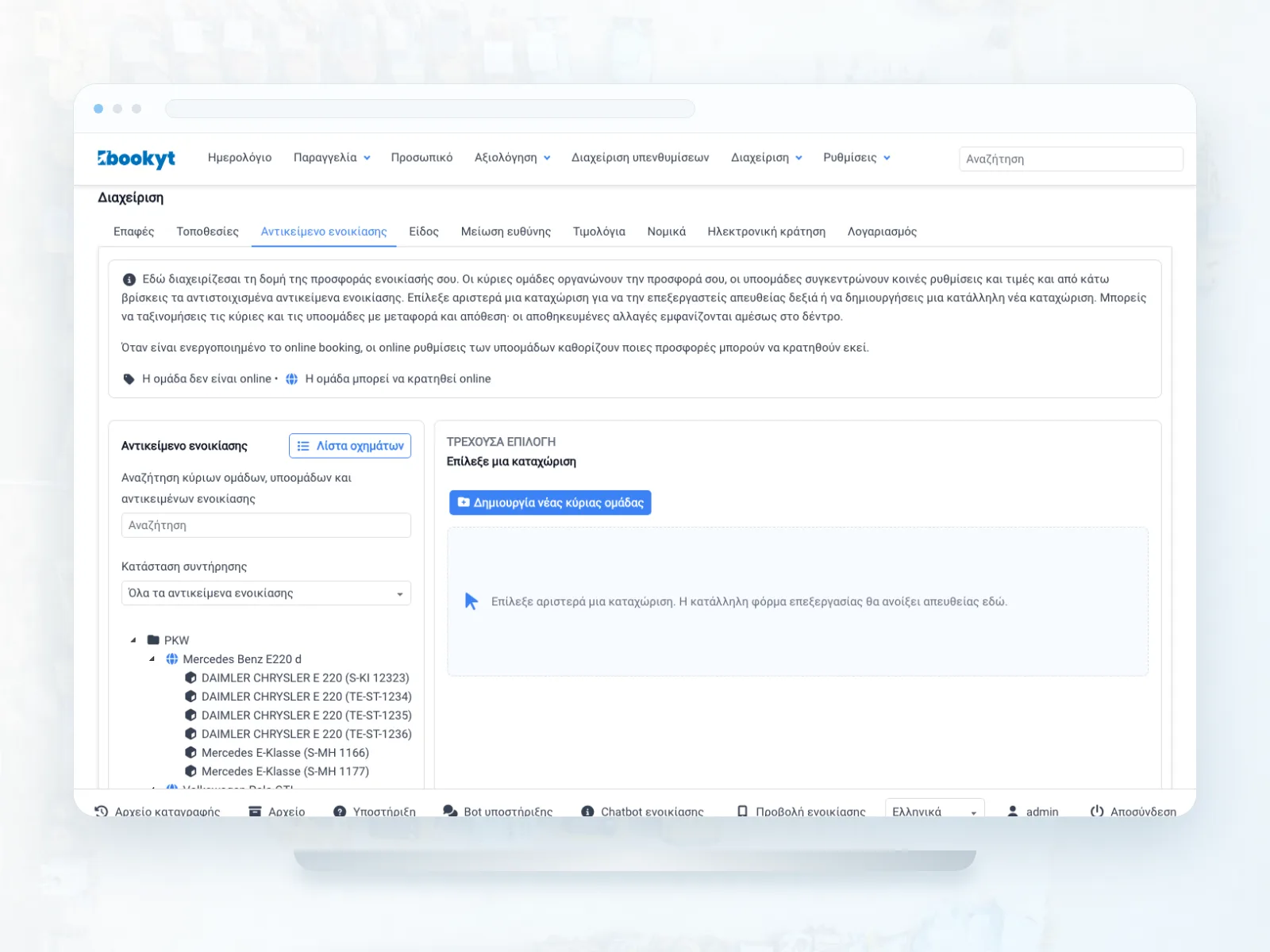
Task: Click cube icon of DAIMLER CHRYSLER E 220 (S-KI 12323)
Action: pos(190,678)
